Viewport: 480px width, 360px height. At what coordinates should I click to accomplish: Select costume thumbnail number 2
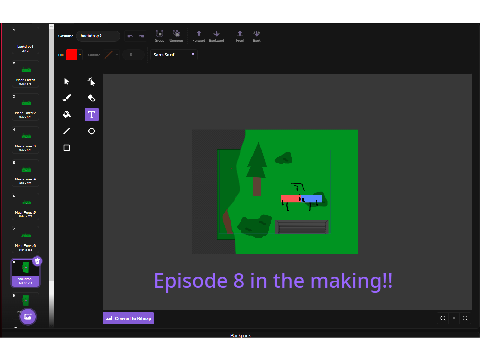tap(25, 74)
